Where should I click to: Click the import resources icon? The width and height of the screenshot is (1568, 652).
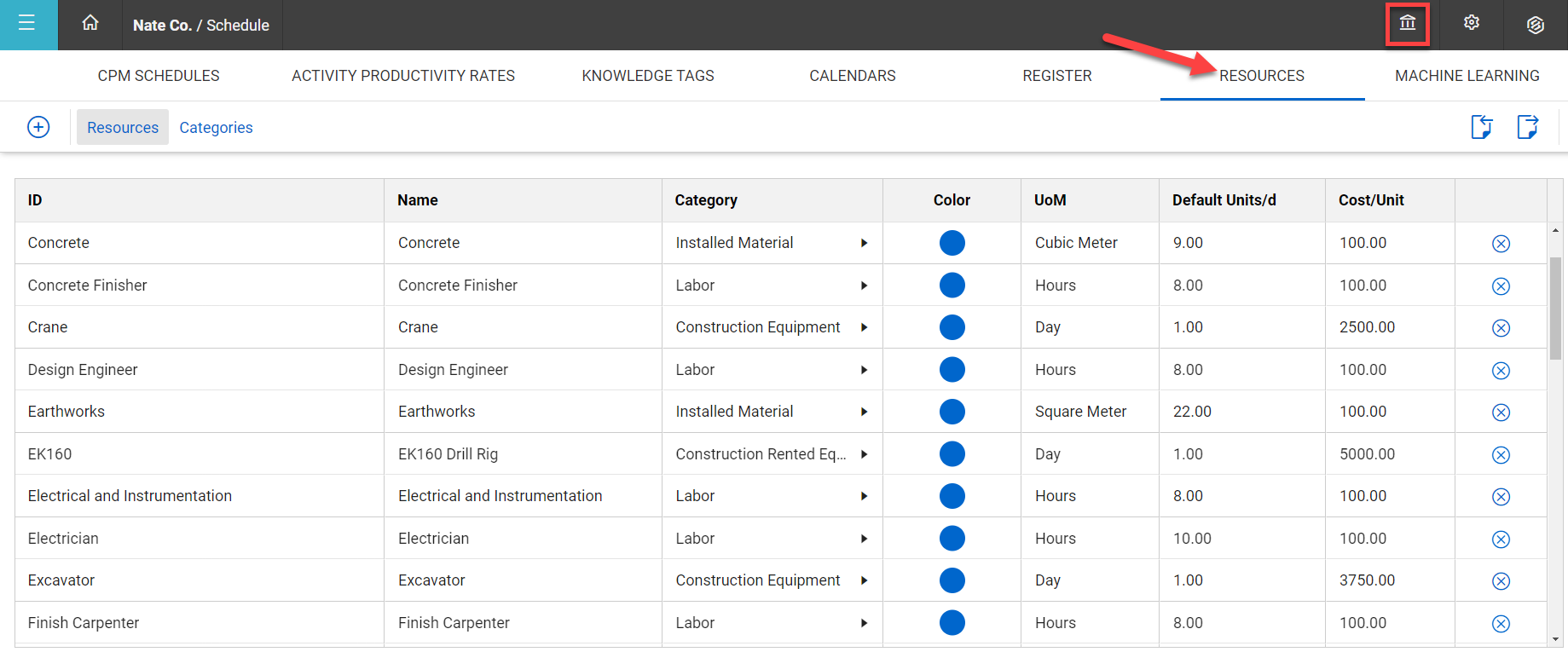pos(1482,127)
